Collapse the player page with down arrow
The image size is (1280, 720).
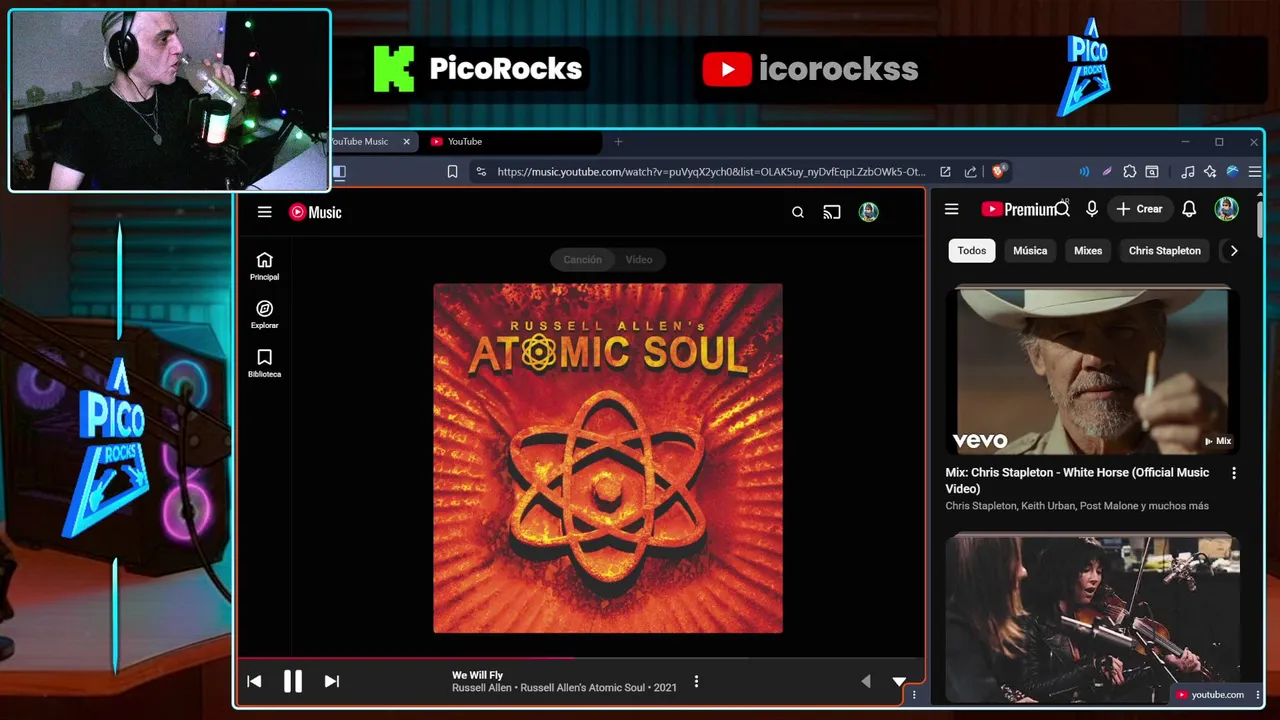[x=899, y=681]
